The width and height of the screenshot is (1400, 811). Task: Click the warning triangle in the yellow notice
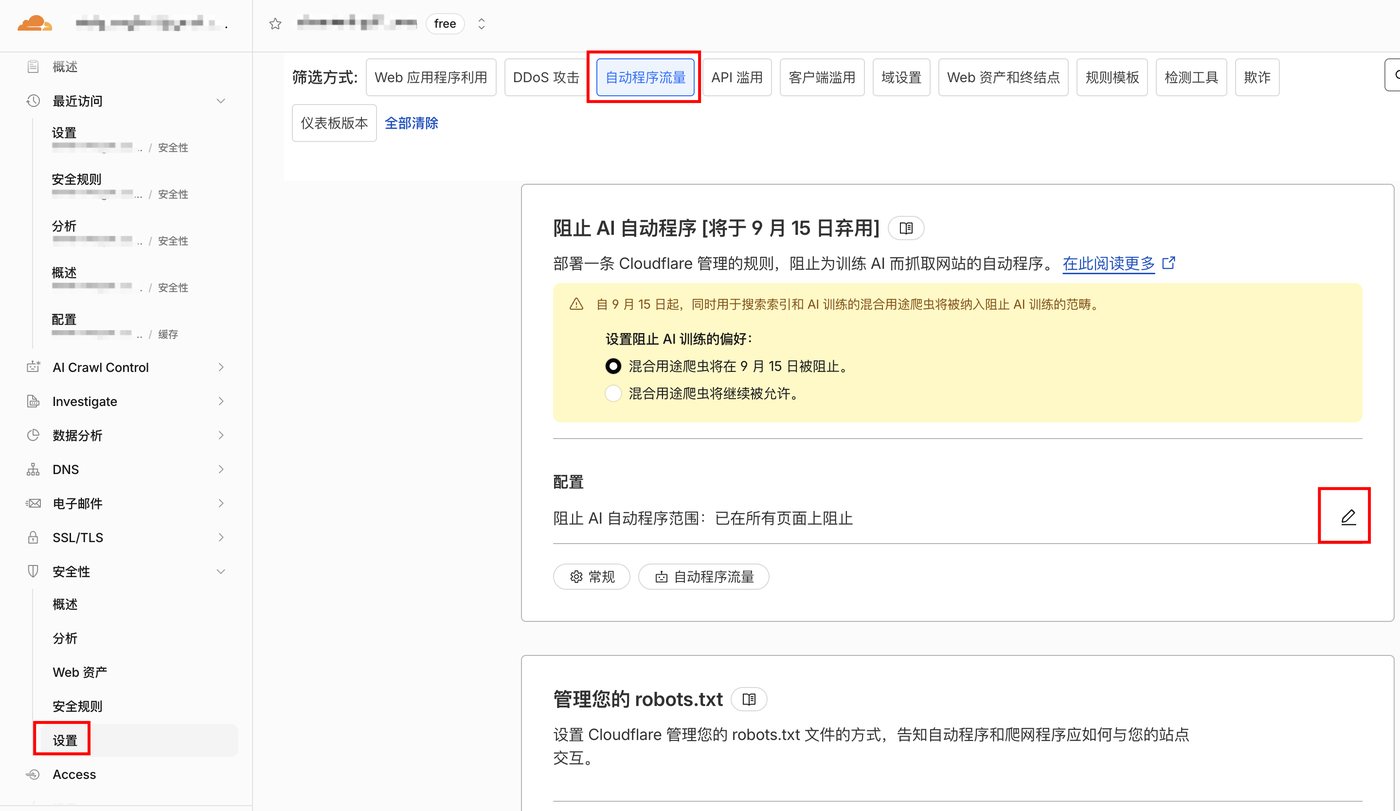[577, 304]
